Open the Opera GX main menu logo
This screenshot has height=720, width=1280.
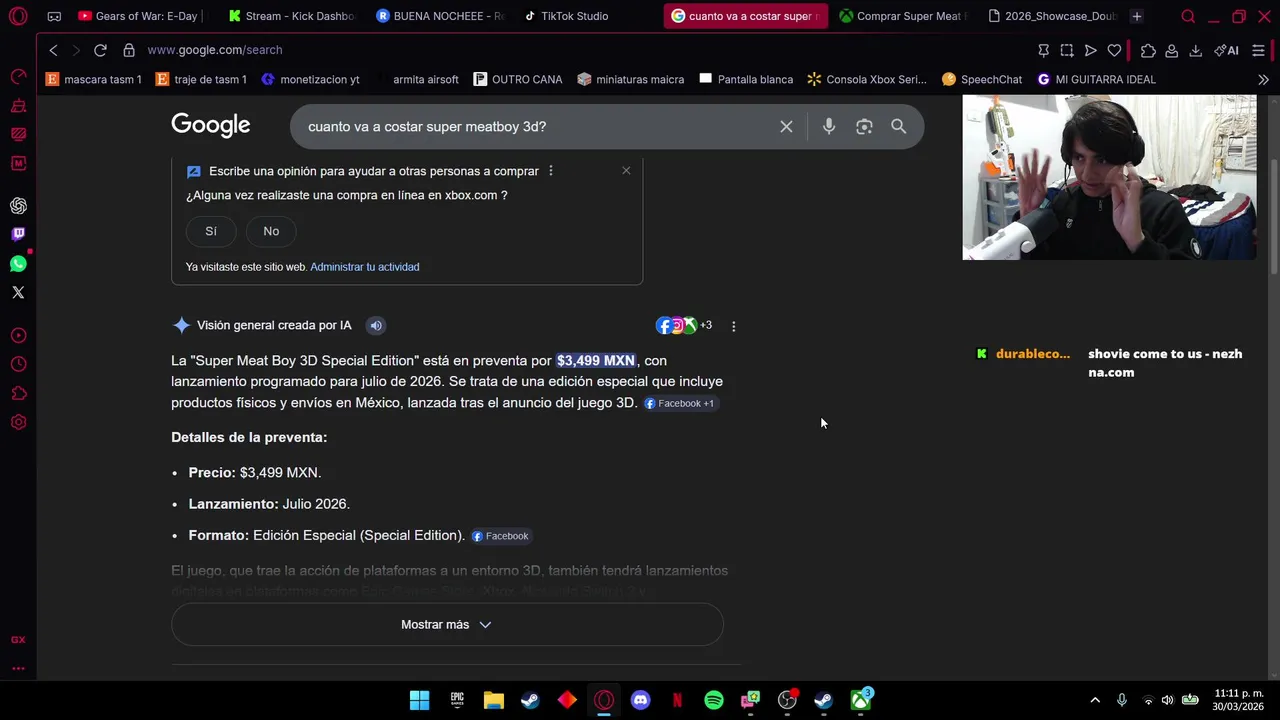click(x=18, y=16)
